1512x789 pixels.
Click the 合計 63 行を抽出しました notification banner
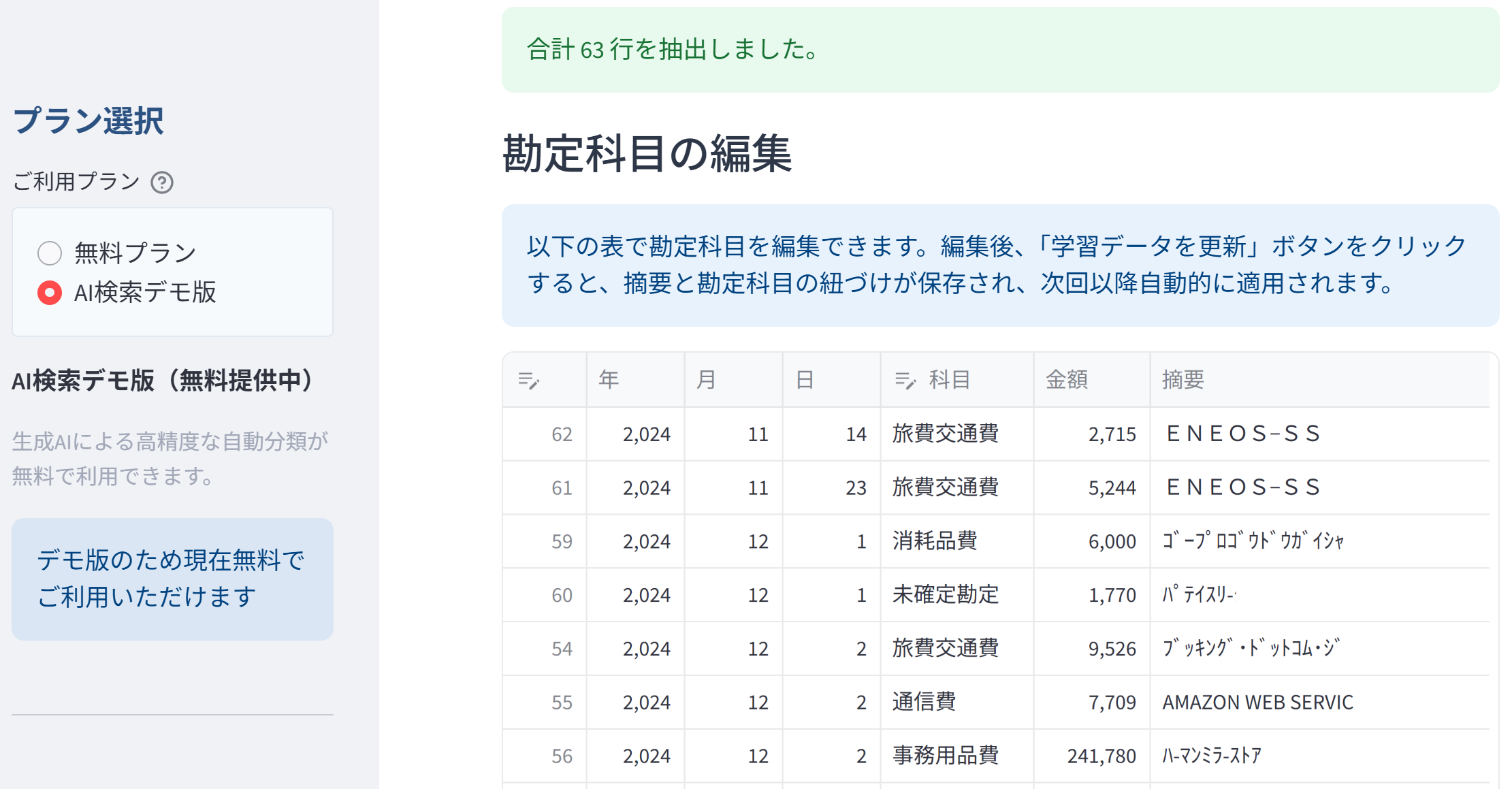[999, 50]
